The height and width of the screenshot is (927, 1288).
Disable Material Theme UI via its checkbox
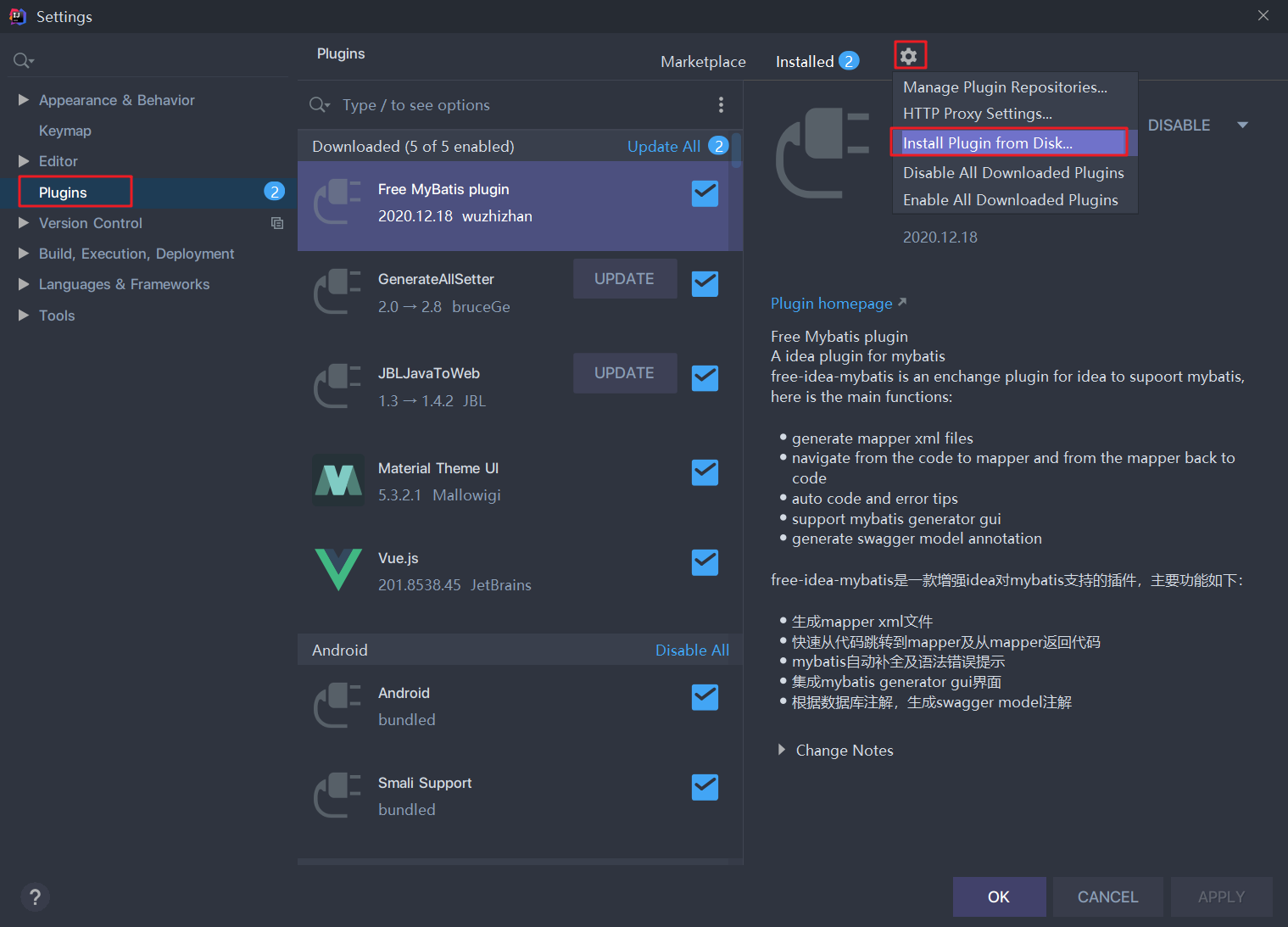point(705,472)
